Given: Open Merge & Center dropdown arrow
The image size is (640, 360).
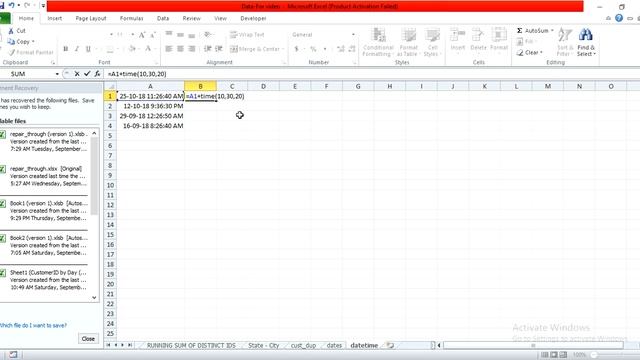Looking at the screenshot, I should pyautogui.click(x=283, y=49).
